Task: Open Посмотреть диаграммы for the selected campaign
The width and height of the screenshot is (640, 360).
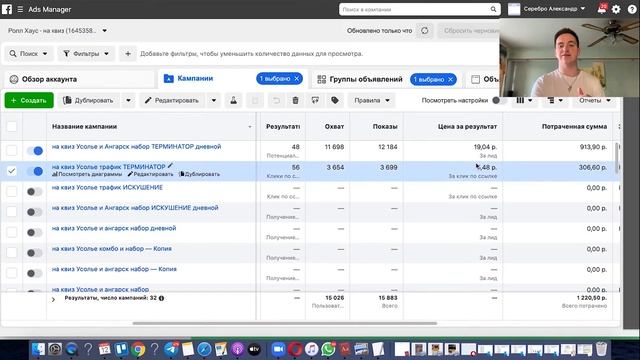Action: pyautogui.click(x=87, y=174)
